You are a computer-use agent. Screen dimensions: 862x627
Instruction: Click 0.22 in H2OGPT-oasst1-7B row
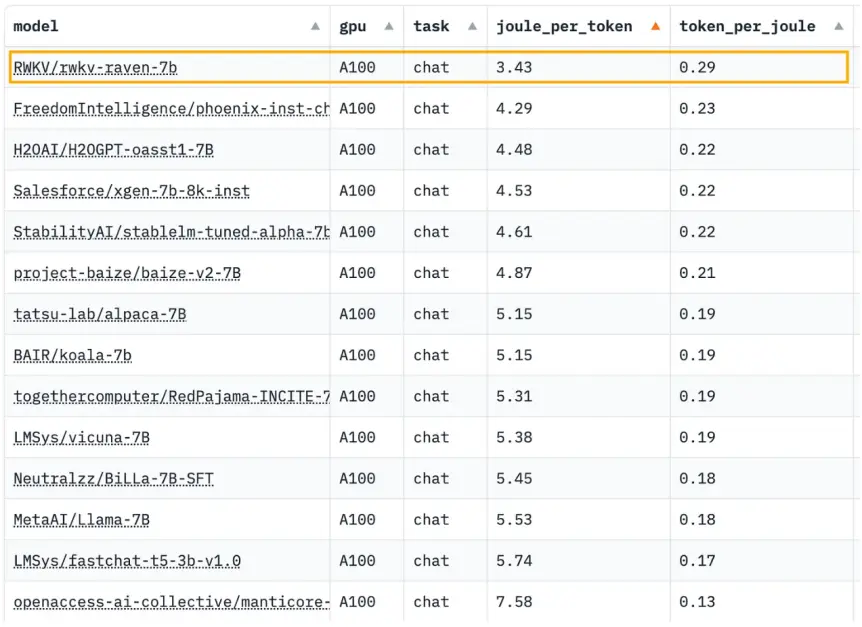[697, 150]
